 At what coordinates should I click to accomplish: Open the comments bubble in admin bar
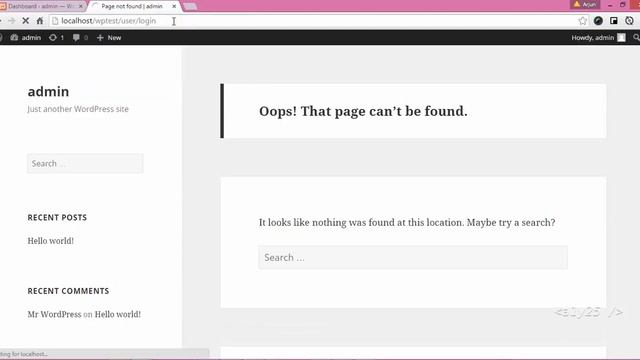(x=80, y=38)
